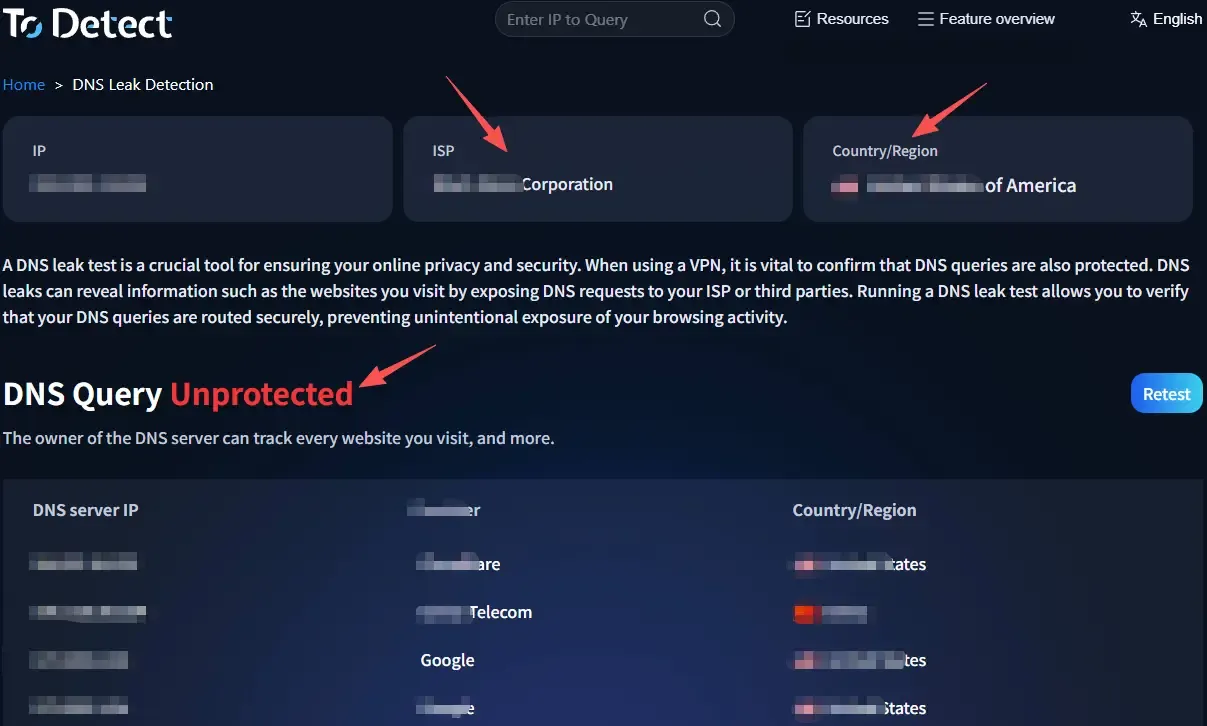Click the Google DNS server row
1207x726 pixels.
(x=603, y=660)
